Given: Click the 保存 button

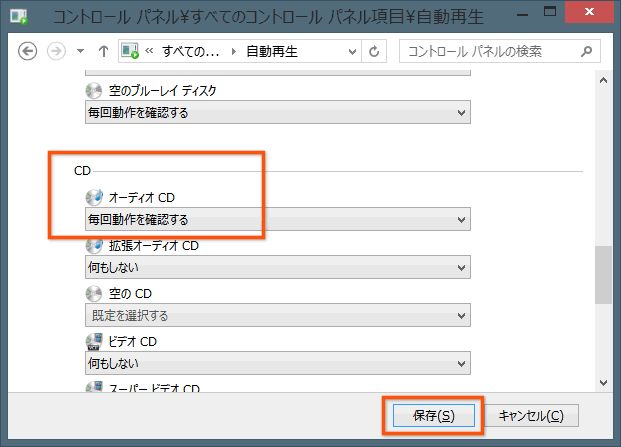Looking at the screenshot, I should click(433, 415).
